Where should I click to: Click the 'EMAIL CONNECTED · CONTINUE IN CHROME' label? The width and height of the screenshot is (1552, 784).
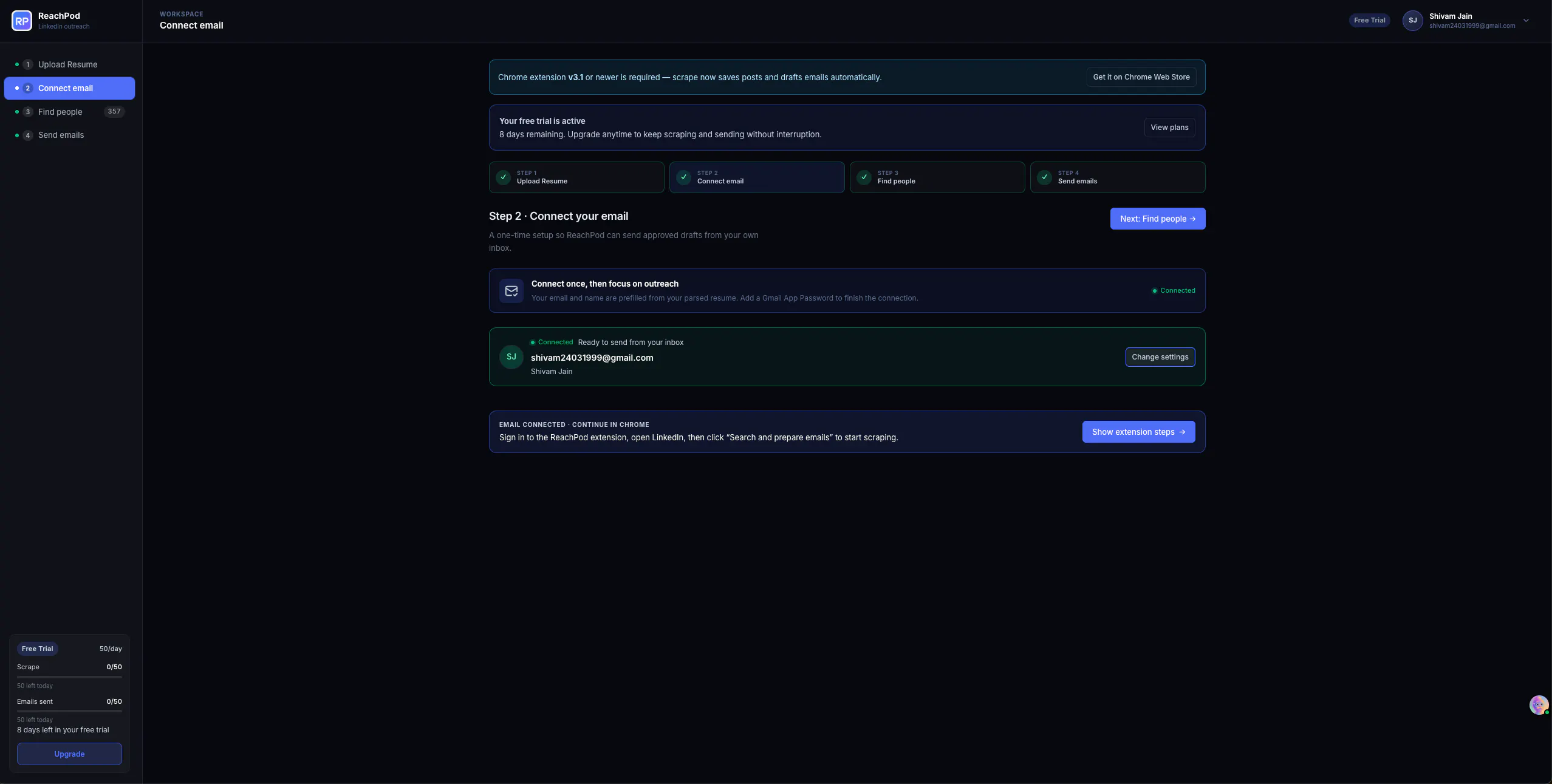pos(574,424)
